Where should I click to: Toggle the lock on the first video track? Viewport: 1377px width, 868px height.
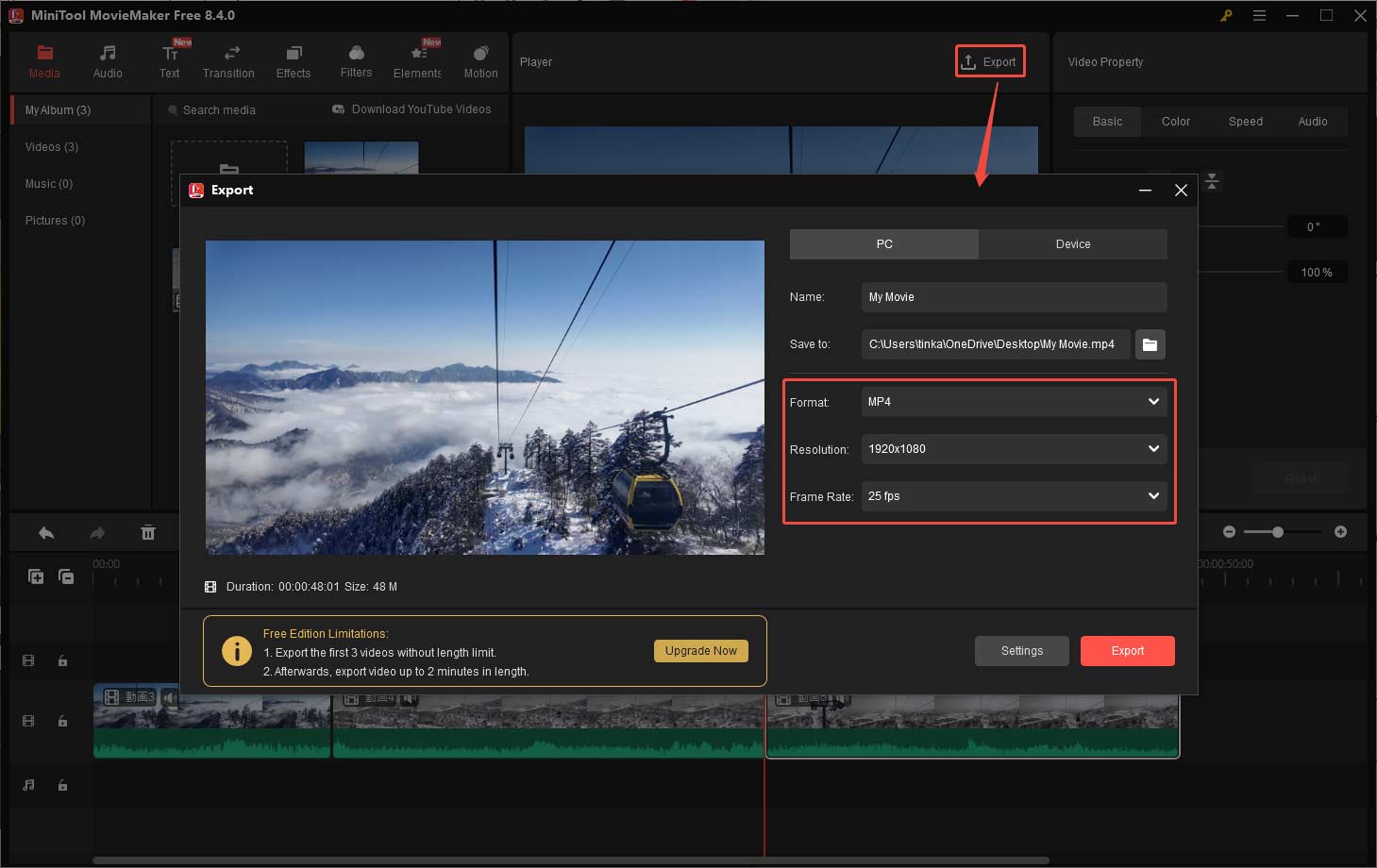[62, 660]
